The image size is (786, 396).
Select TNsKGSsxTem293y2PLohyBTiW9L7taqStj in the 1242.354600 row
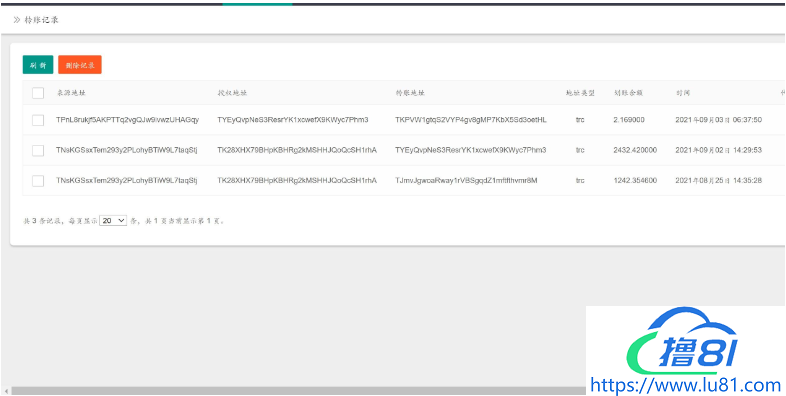click(127, 180)
